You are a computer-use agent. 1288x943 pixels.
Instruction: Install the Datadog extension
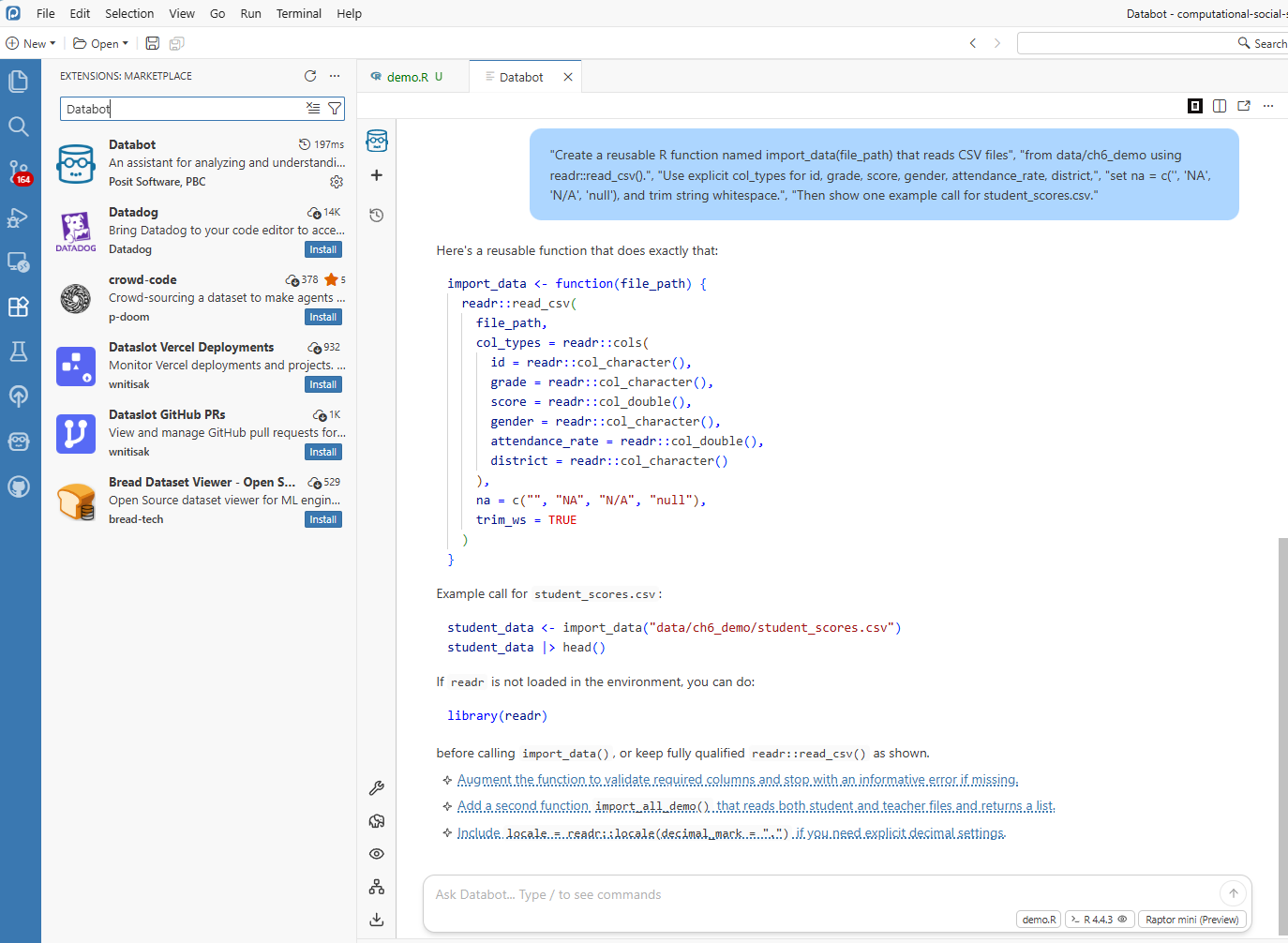click(x=323, y=249)
